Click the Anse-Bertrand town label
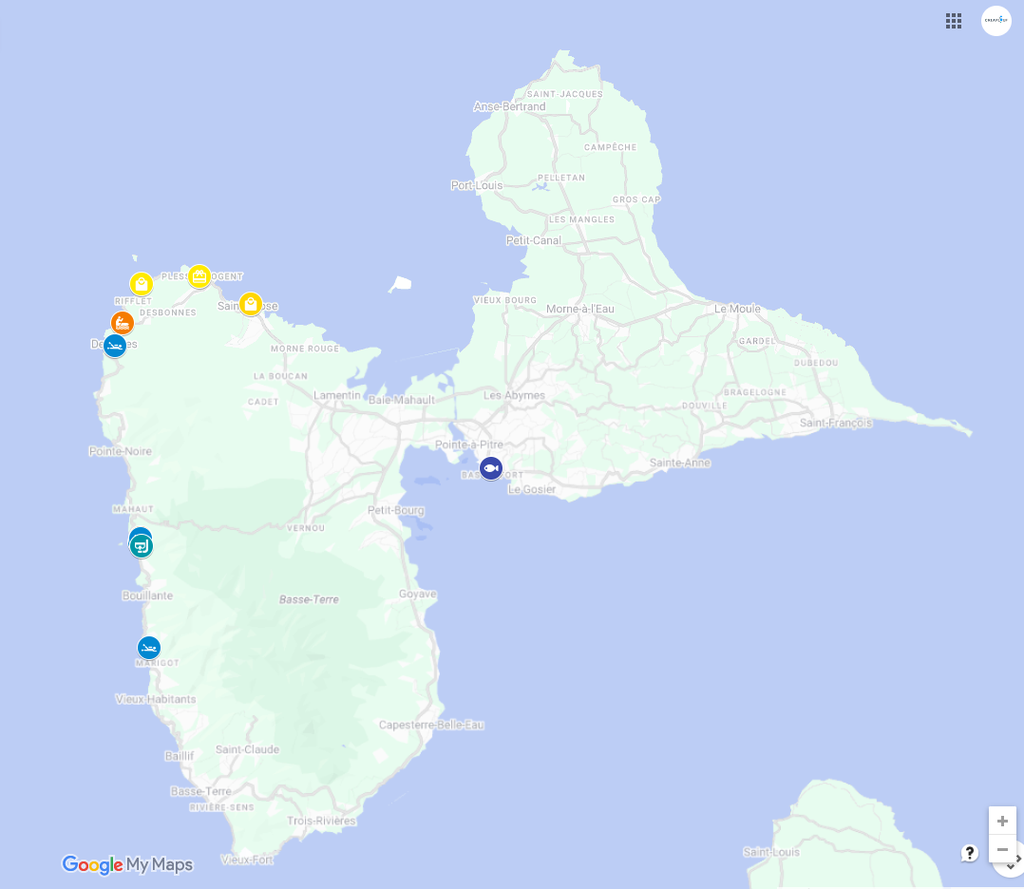1024x889 pixels. [509, 107]
